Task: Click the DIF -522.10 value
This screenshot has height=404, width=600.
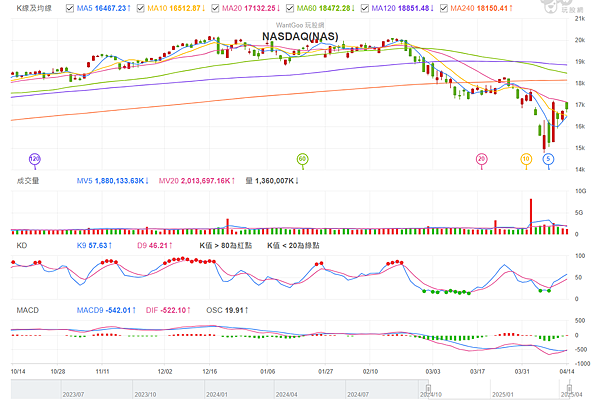Action: tap(166, 310)
